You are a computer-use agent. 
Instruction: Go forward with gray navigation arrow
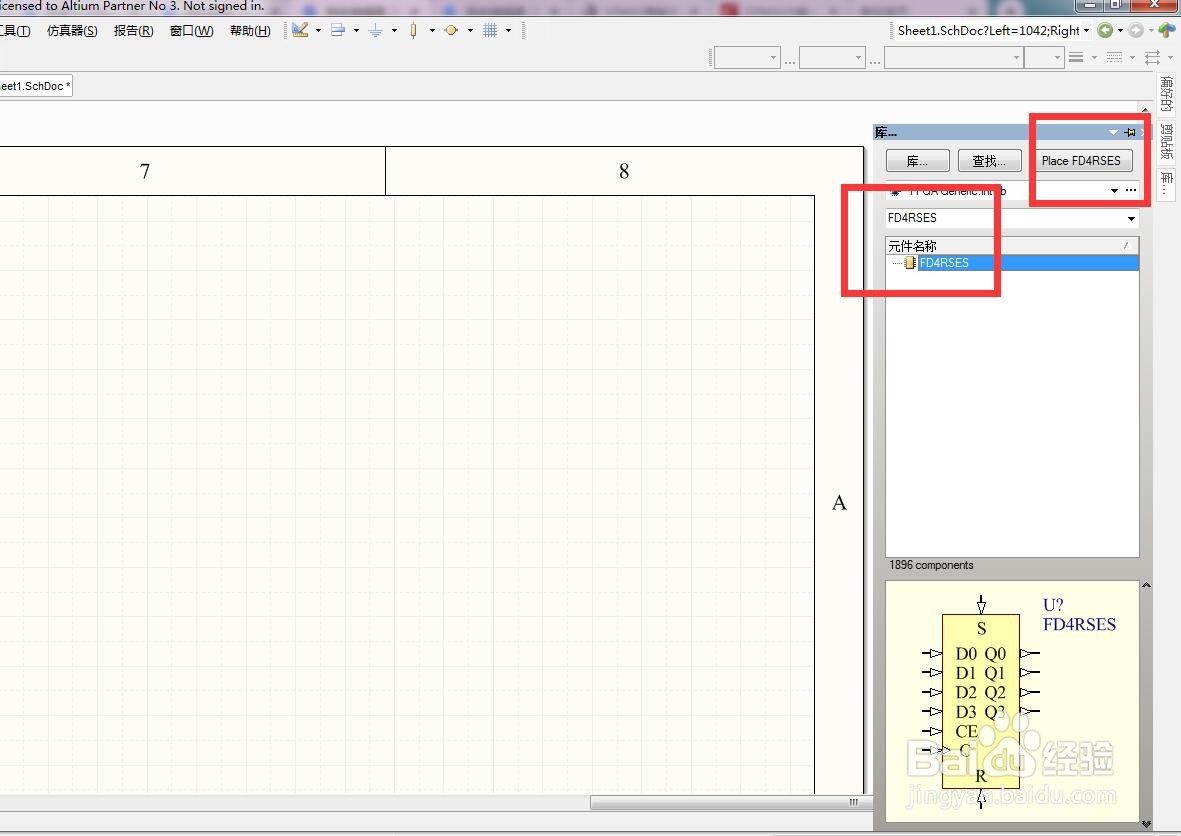pos(1136,30)
